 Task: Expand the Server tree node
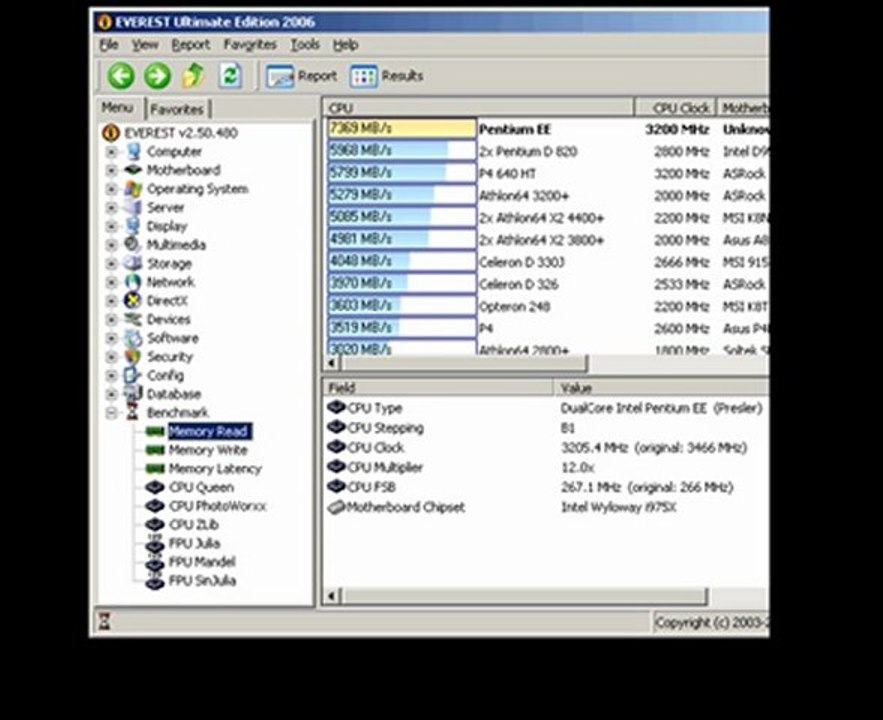point(112,207)
